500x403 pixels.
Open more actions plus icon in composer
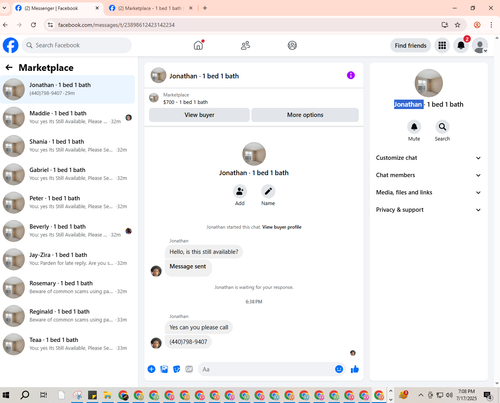(151, 369)
